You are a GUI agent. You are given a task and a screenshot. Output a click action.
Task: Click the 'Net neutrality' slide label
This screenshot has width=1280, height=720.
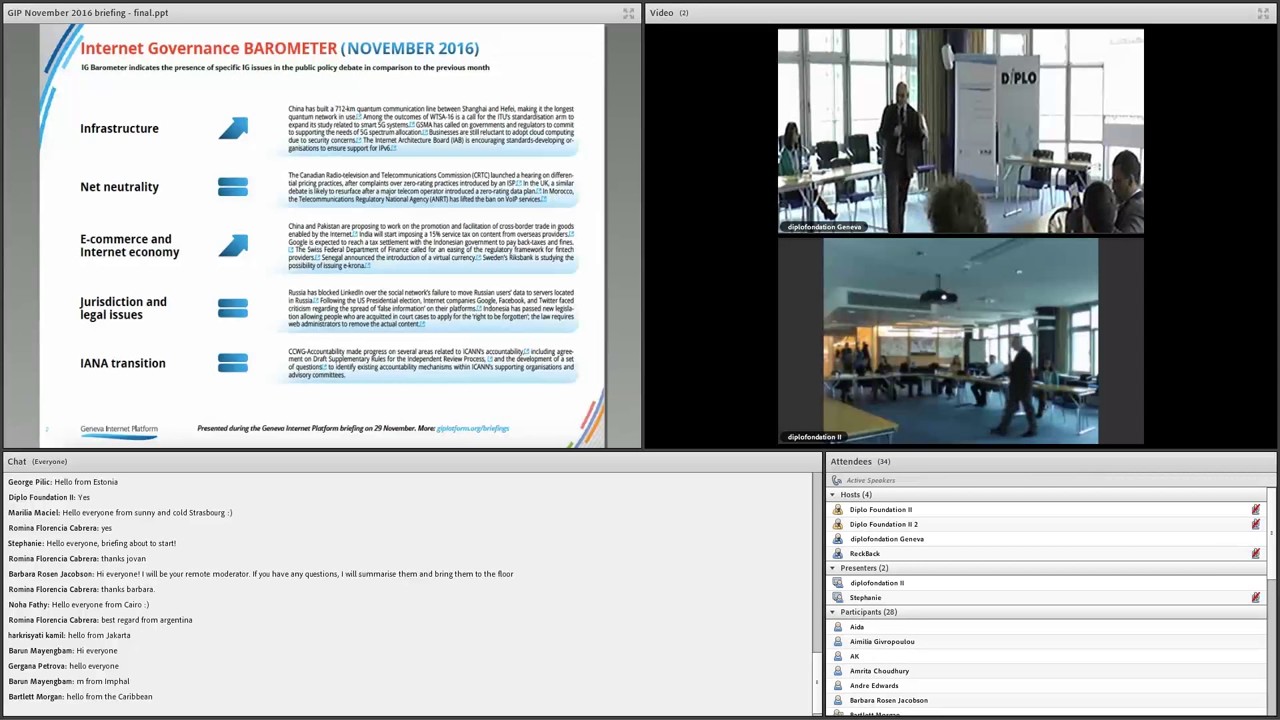(119, 187)
